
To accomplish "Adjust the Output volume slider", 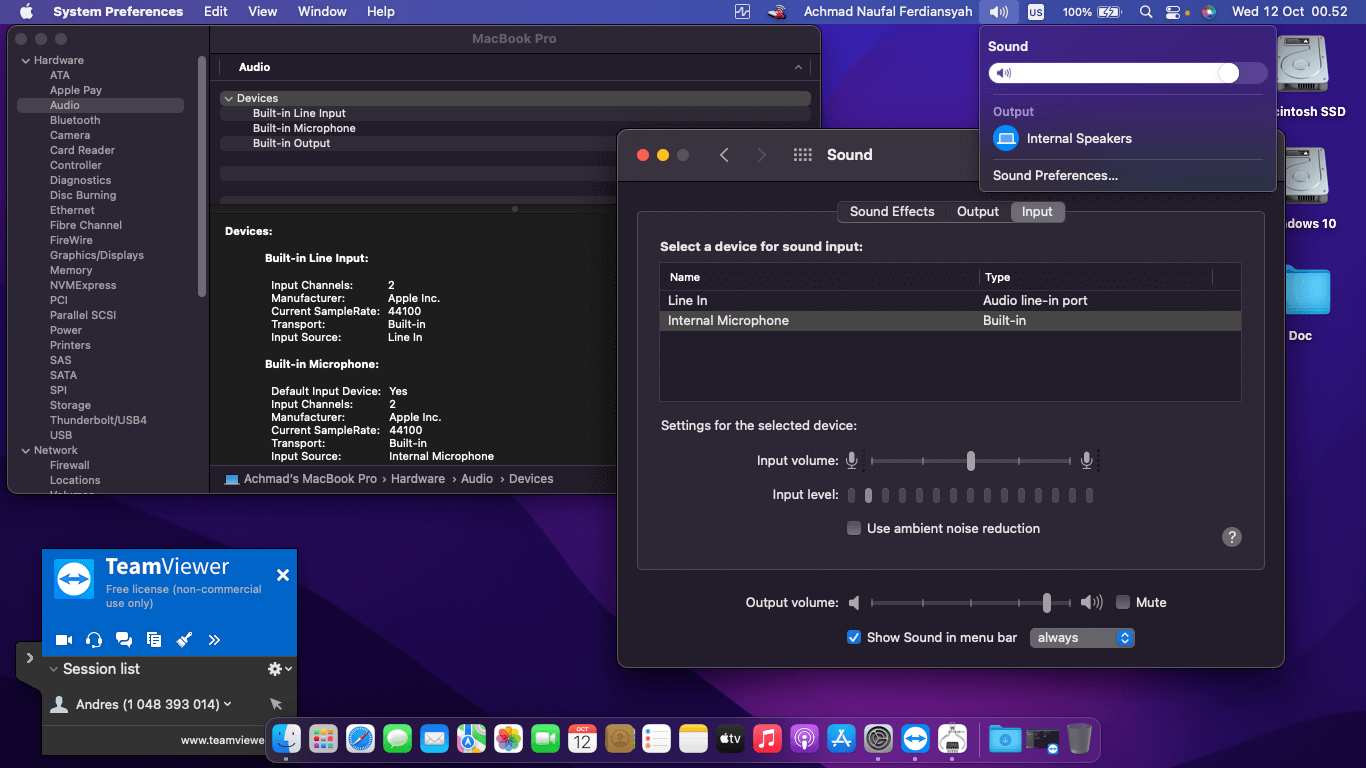I will click(x=971, y=603).
